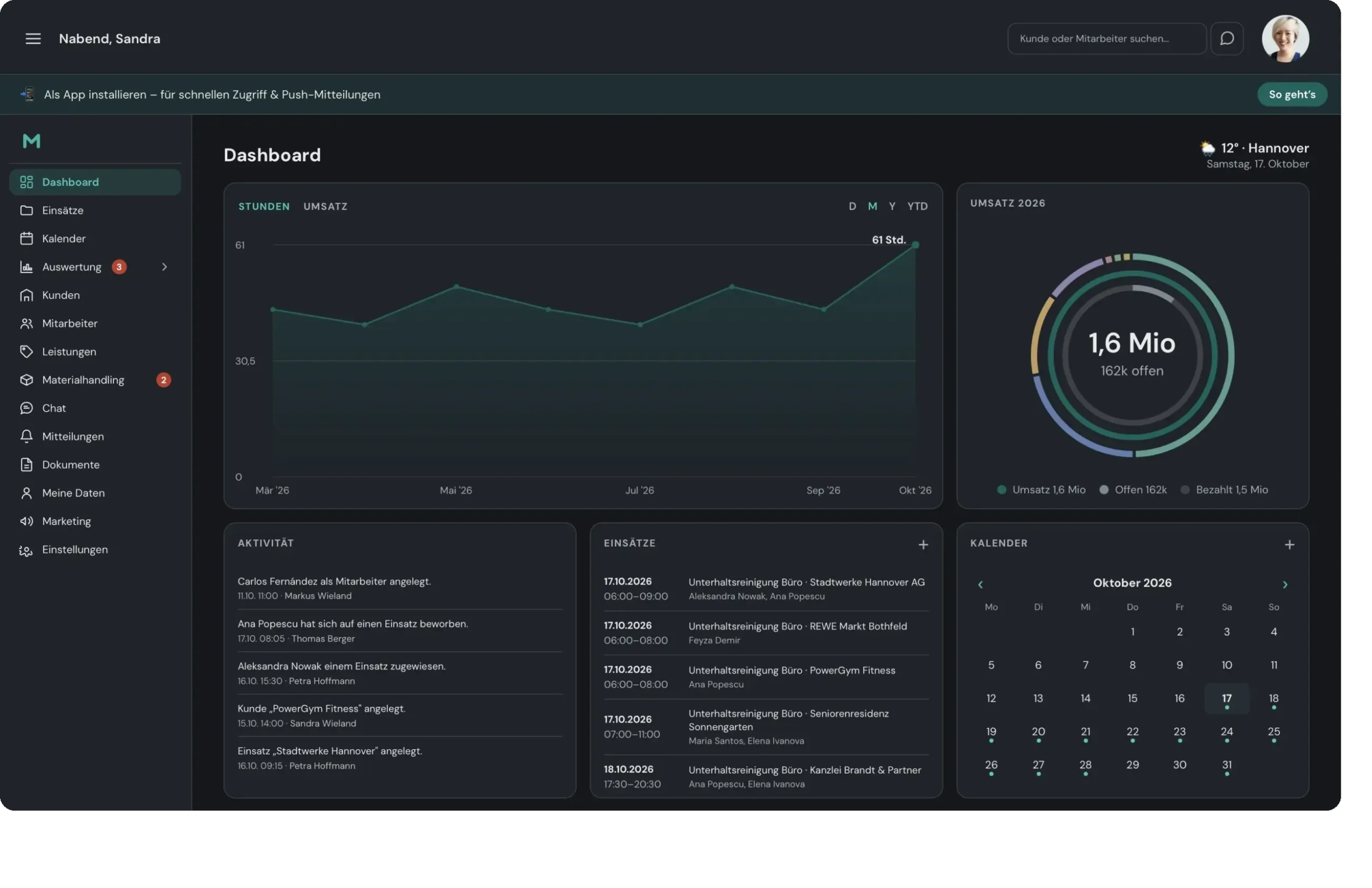Toggle the Offen 162k legend entry
1372x888 pixels.
(x=1133, y=490)
